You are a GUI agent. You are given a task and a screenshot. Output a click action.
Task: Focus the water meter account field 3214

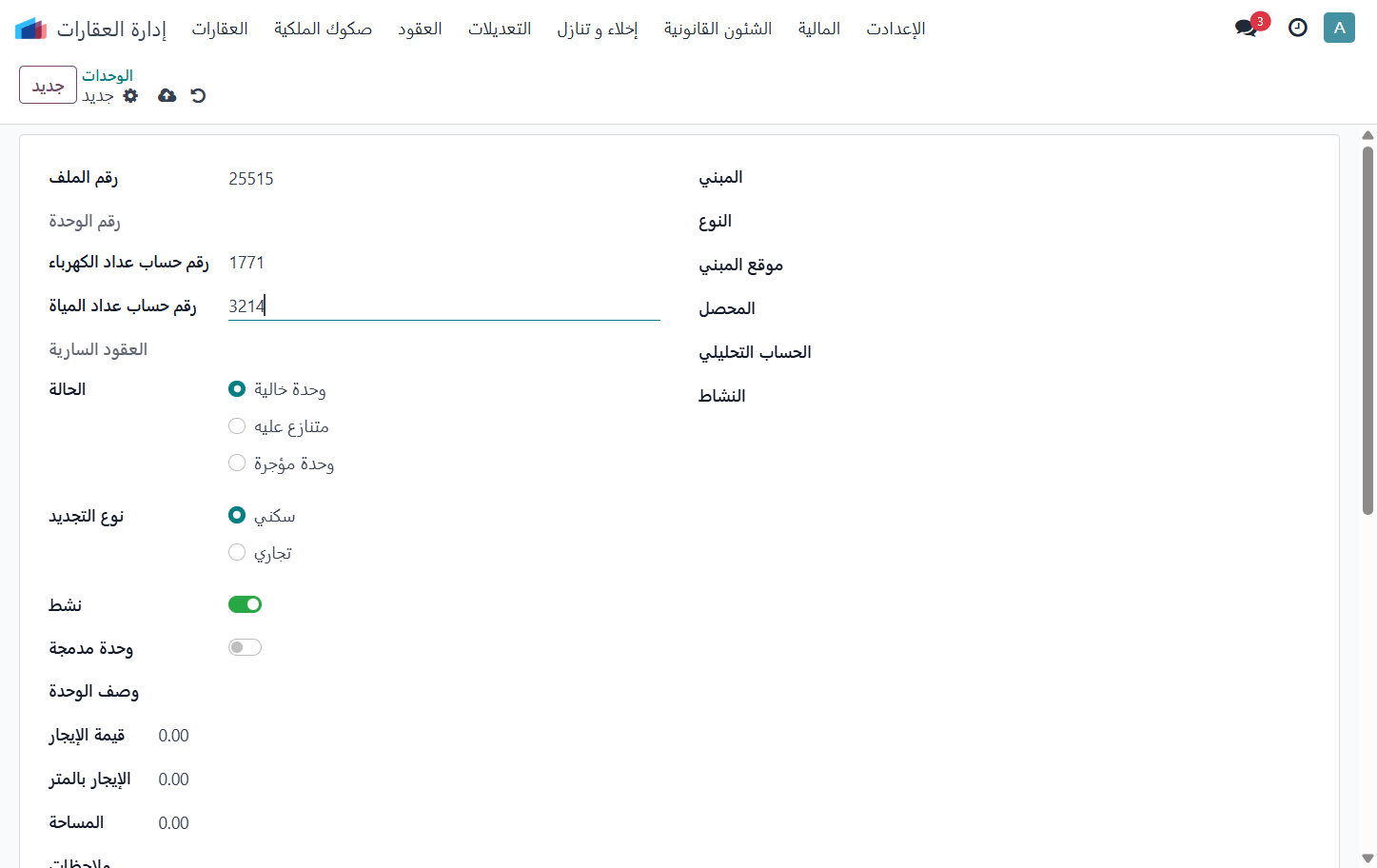click(443, 306)
